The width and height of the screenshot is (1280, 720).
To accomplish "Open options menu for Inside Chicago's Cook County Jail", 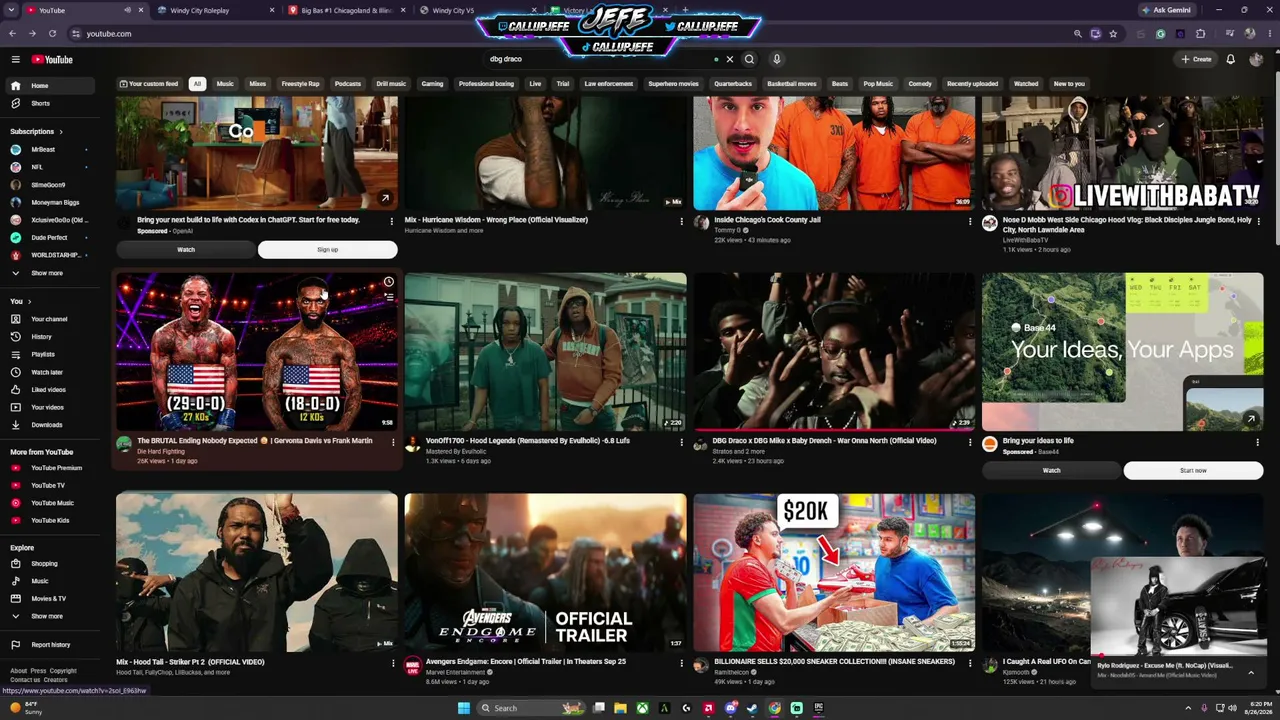I will pyautogui.click(x=969, y=222).
